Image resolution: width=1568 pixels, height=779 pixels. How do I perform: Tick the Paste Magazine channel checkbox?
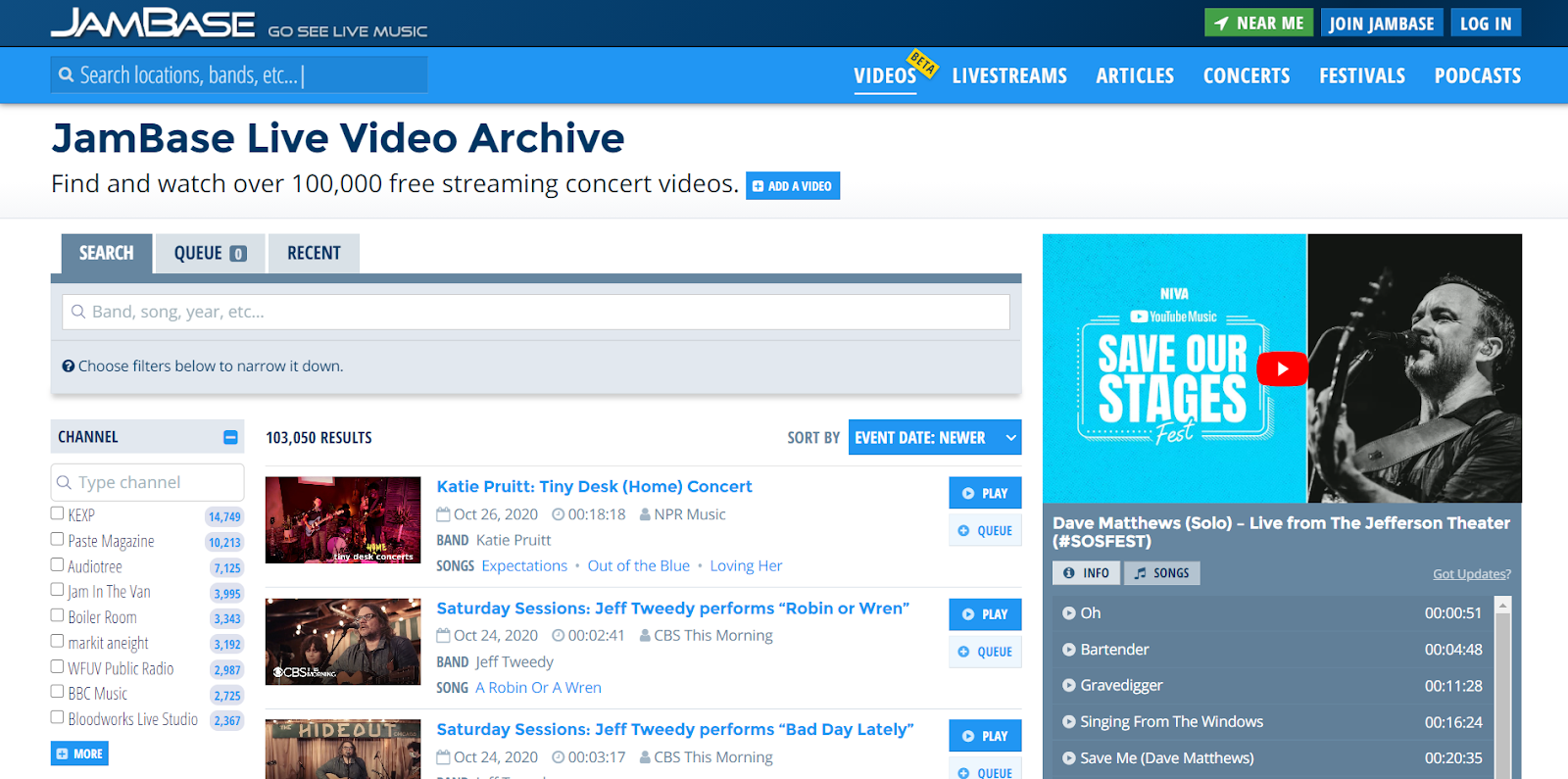[57, 539]
